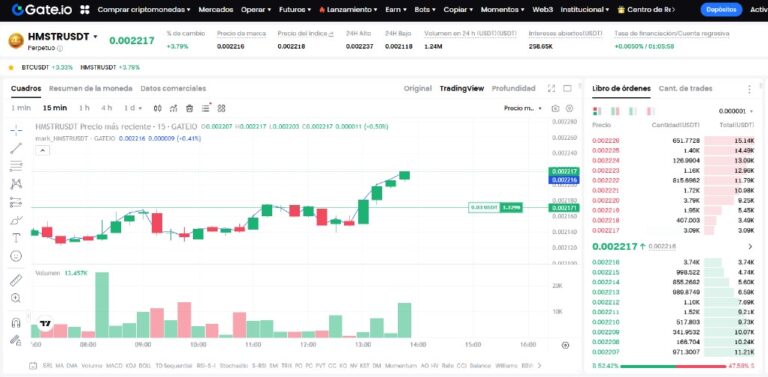Open the apps grid next to logo
768x377 pixels.
coord(85,9)
